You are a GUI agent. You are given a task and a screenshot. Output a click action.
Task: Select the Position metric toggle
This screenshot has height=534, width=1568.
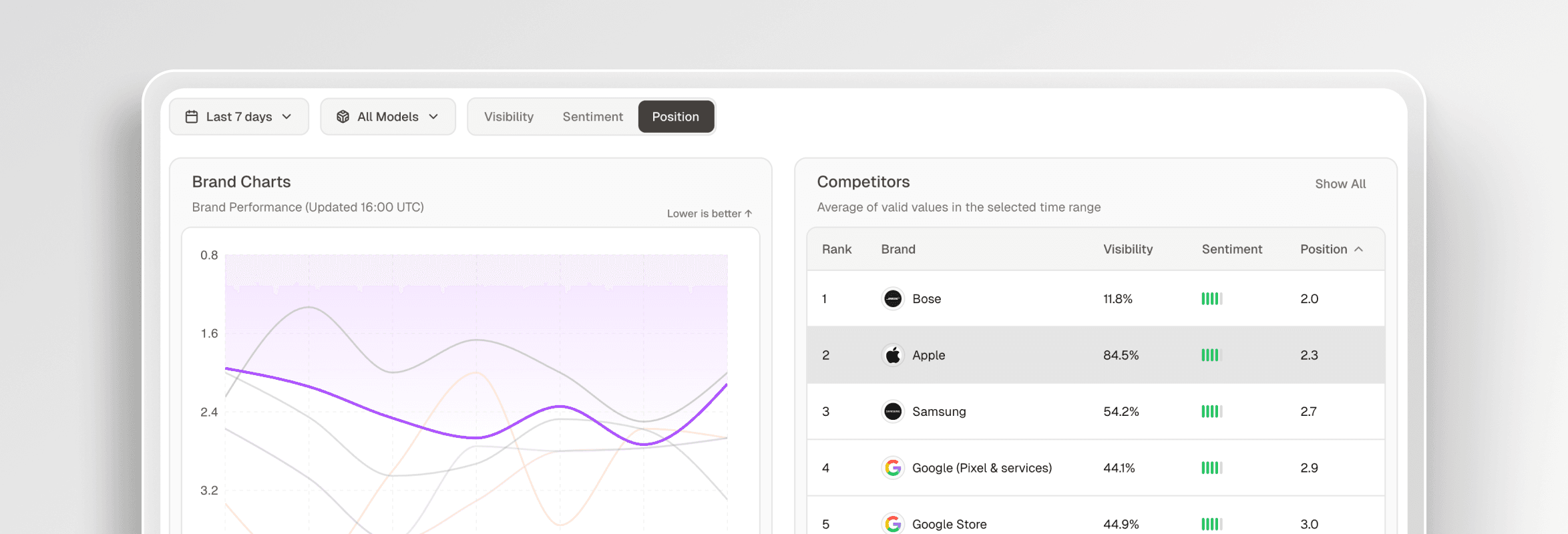click(675, 117)
